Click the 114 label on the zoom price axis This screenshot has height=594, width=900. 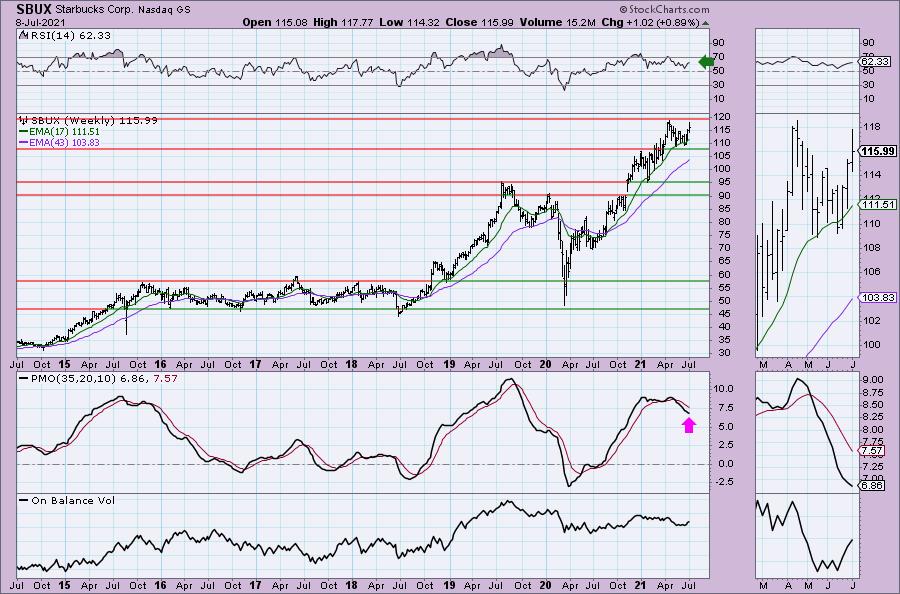(870, 175)
